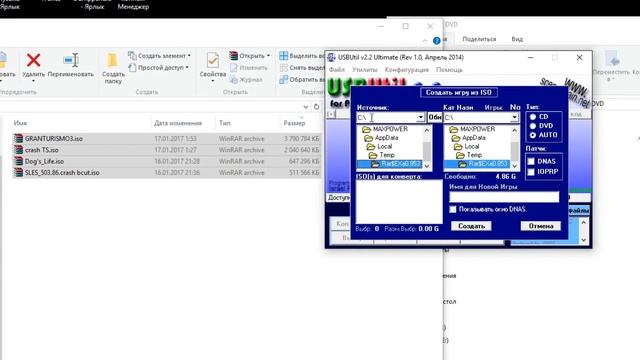Select highlighted Rar$EXa0 folder in source tree
The width and height of the screenshot is (640, 360).
pyautogui.click(x=389, y=164)
